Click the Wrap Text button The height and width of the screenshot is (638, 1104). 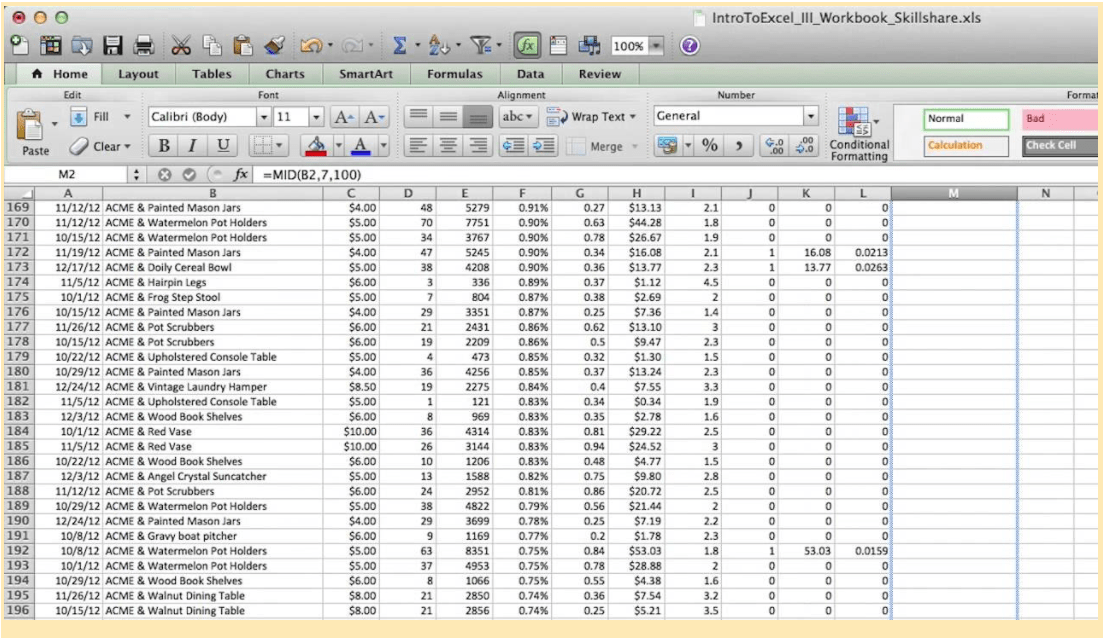click(x=592, y=117)
